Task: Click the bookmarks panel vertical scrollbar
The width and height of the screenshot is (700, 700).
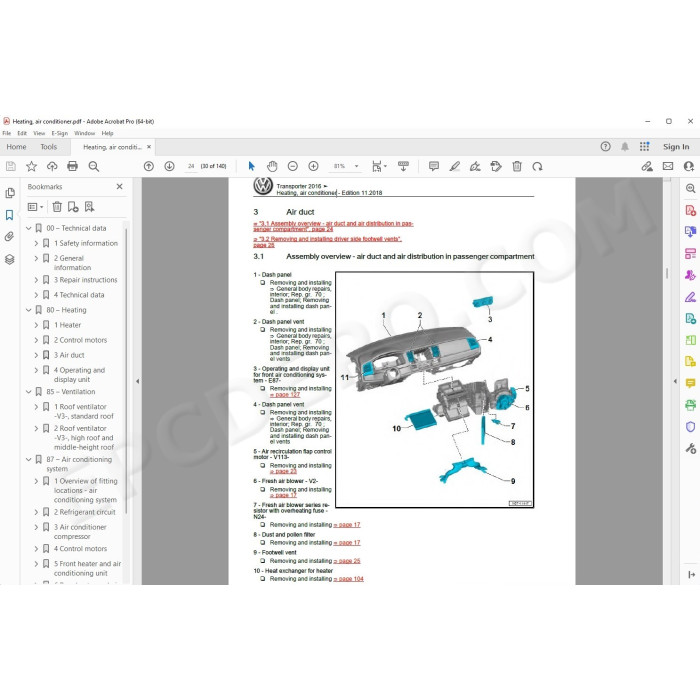Action: click(x=126, y=371)
